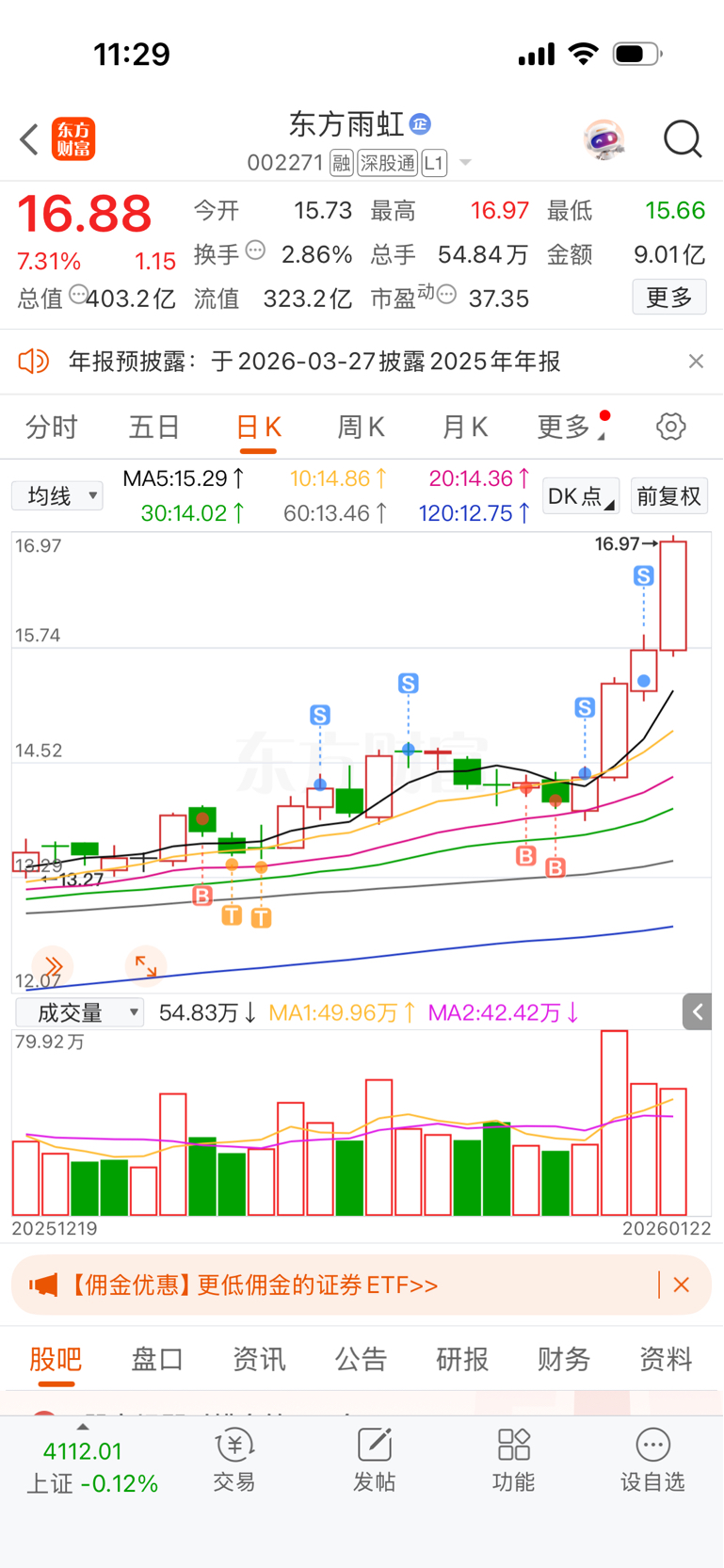
Task: Tap info icon next to 换手
Action: tap(255, 251)
